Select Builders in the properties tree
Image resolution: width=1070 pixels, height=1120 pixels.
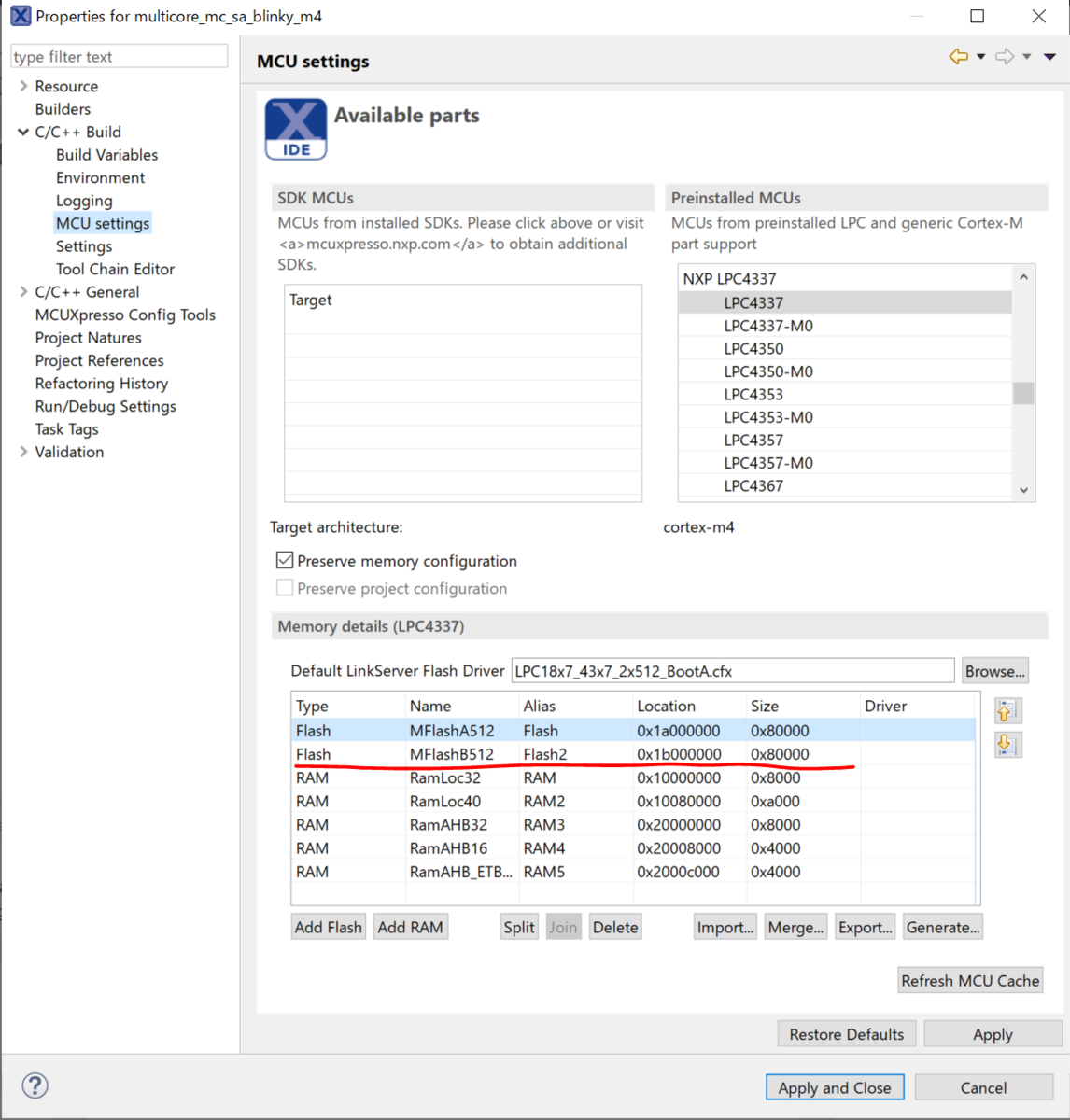[63, 109]
